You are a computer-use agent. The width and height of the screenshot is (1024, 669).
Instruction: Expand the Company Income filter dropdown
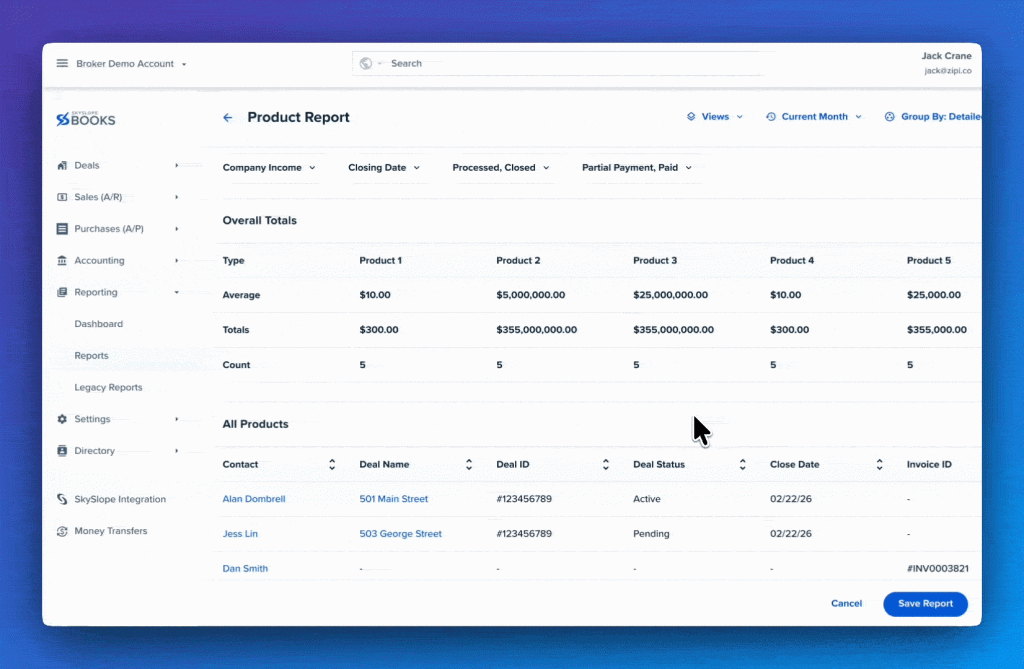[269, 168]
